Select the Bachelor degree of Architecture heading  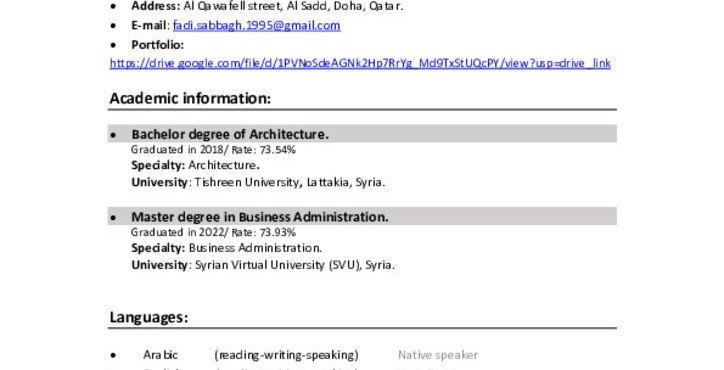(x=230, y=134)
